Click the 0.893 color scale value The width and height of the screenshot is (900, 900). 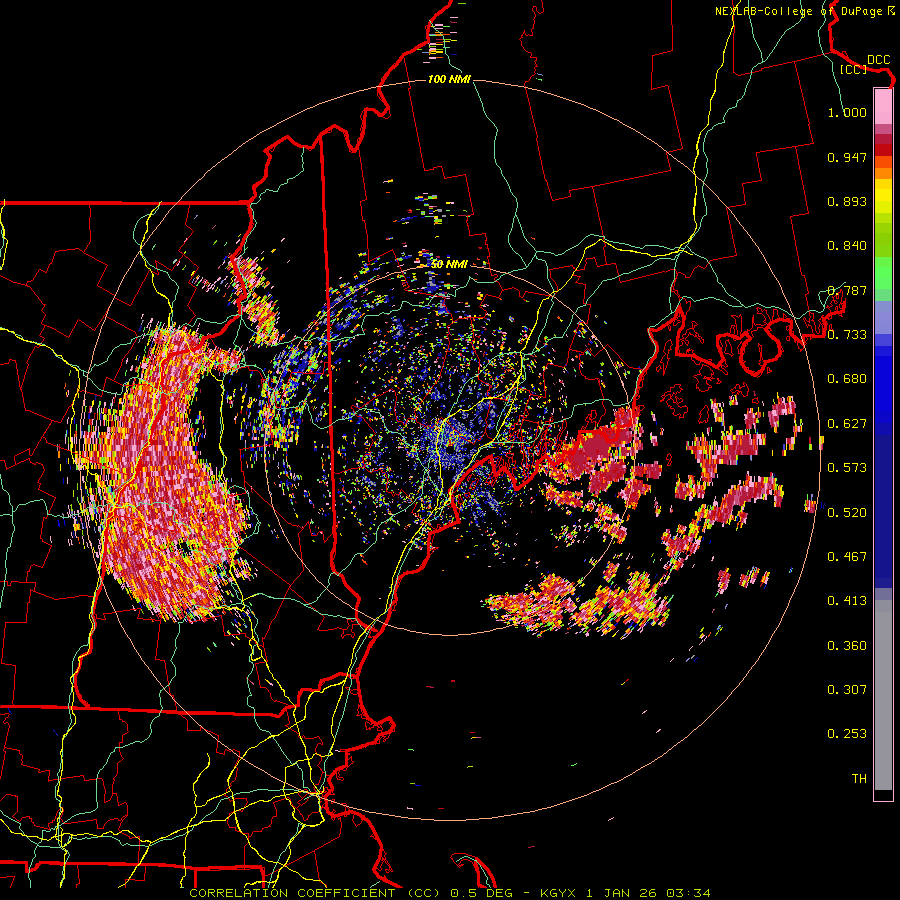tap(847, 201)
